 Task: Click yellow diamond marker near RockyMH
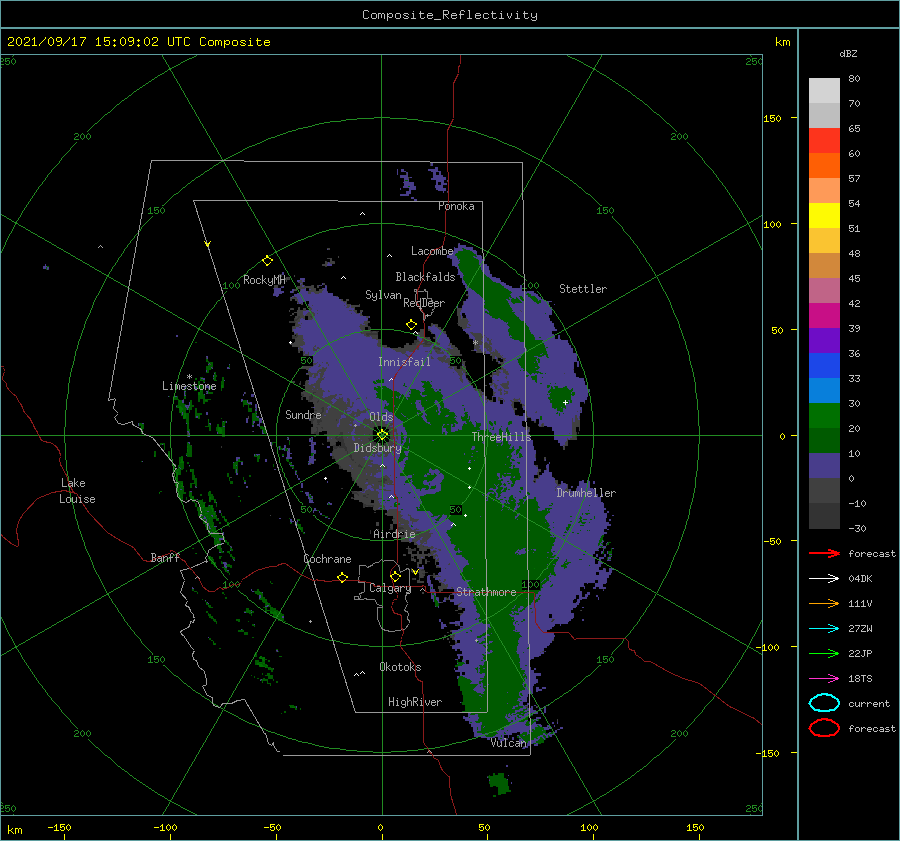(267, 261)
